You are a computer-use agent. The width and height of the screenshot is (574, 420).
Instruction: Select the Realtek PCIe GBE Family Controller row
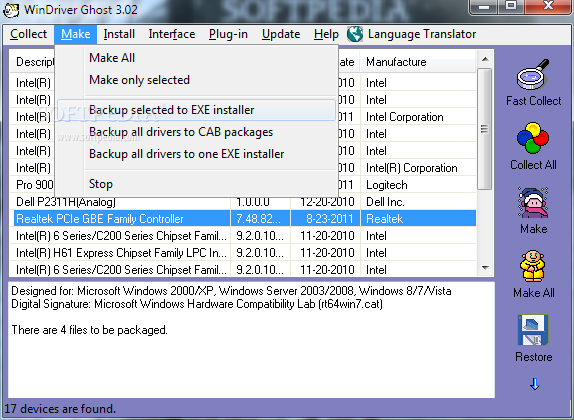[x=245, y=219]
